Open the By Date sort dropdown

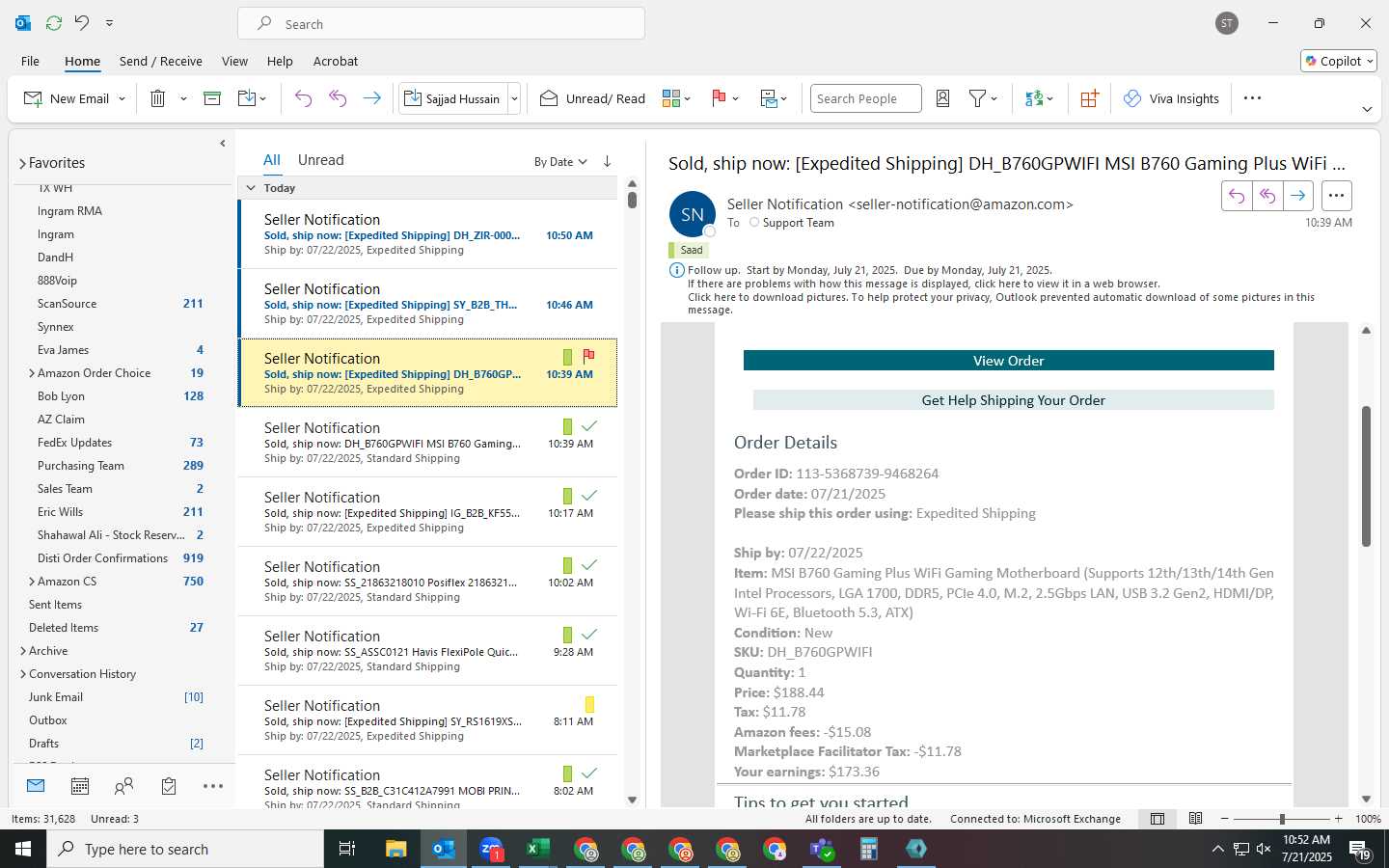tap(560, 162)
